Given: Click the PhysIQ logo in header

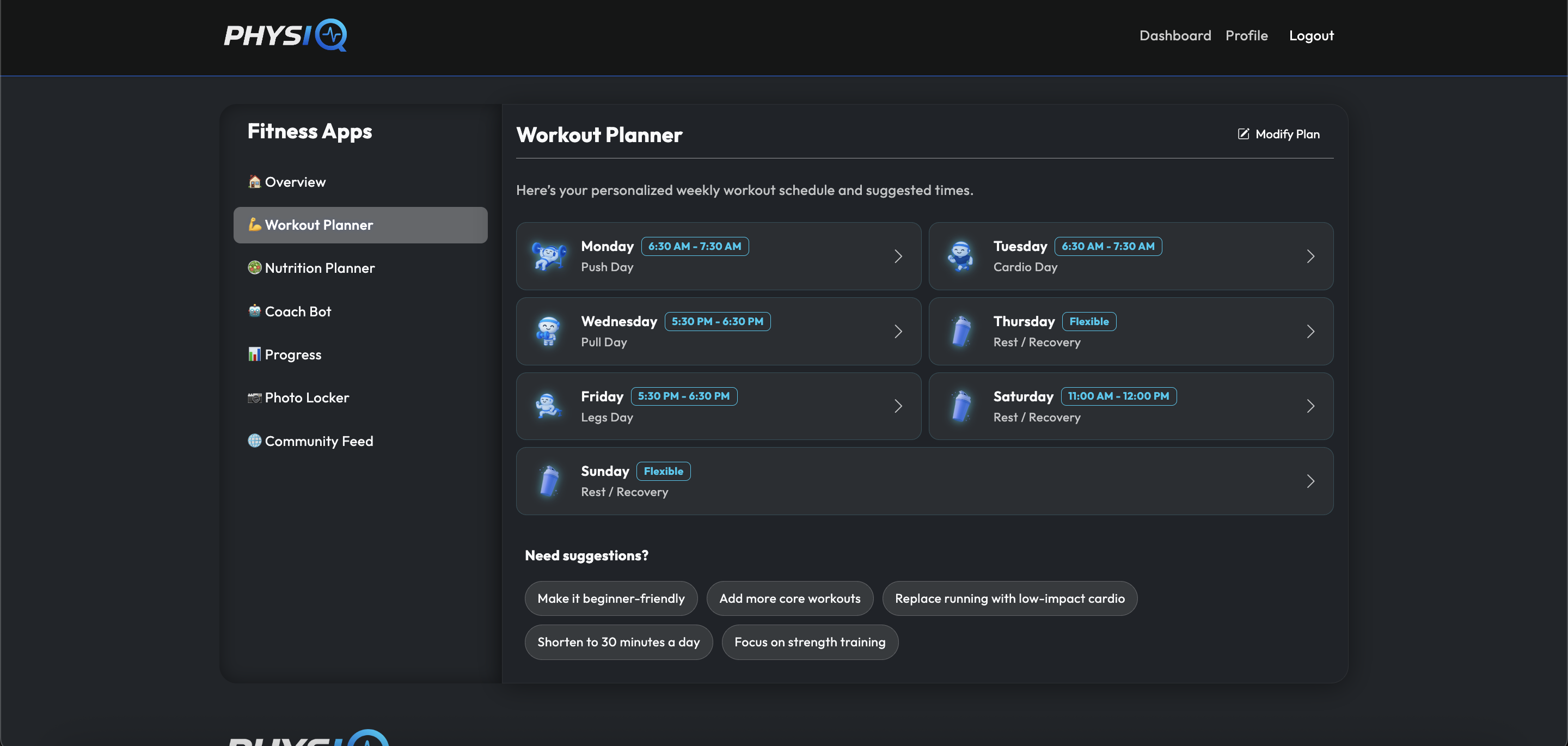Looking at the screenshot, I should click(285, 35).
